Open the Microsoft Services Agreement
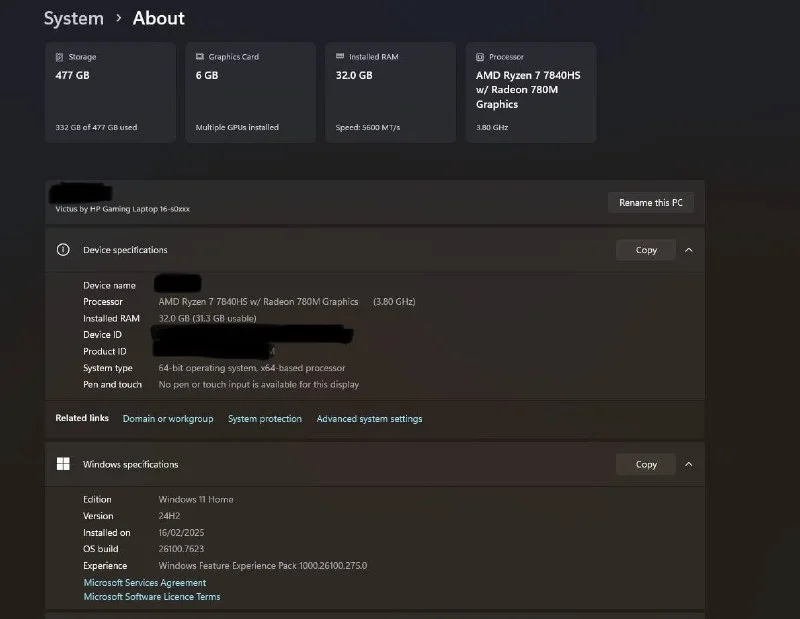This screenshot has width=800, height=619. coord(145,583)
